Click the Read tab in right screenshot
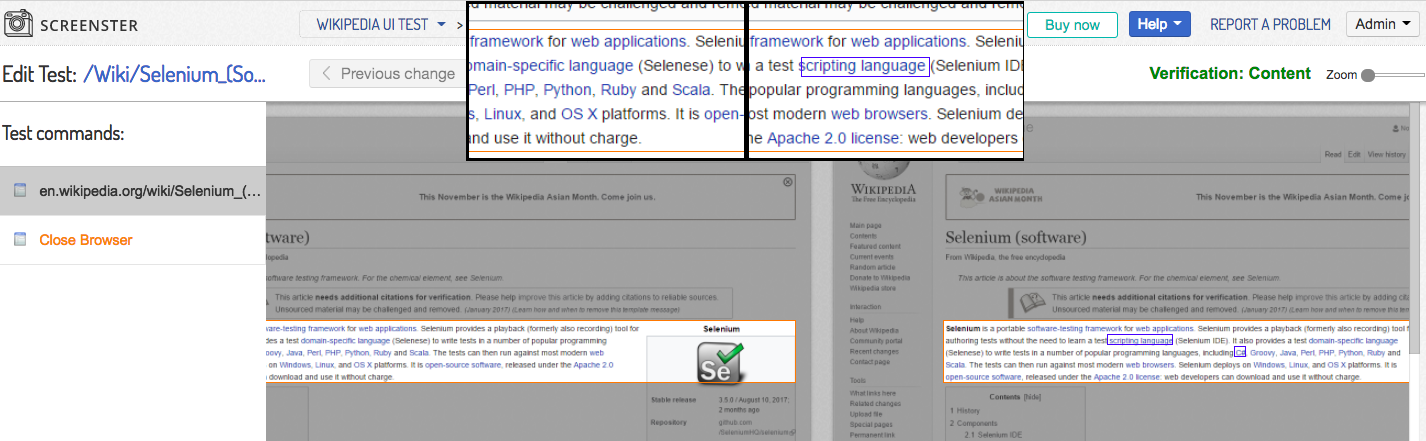The width and height of the screenshot is (1426, 441). (1332, 155)
